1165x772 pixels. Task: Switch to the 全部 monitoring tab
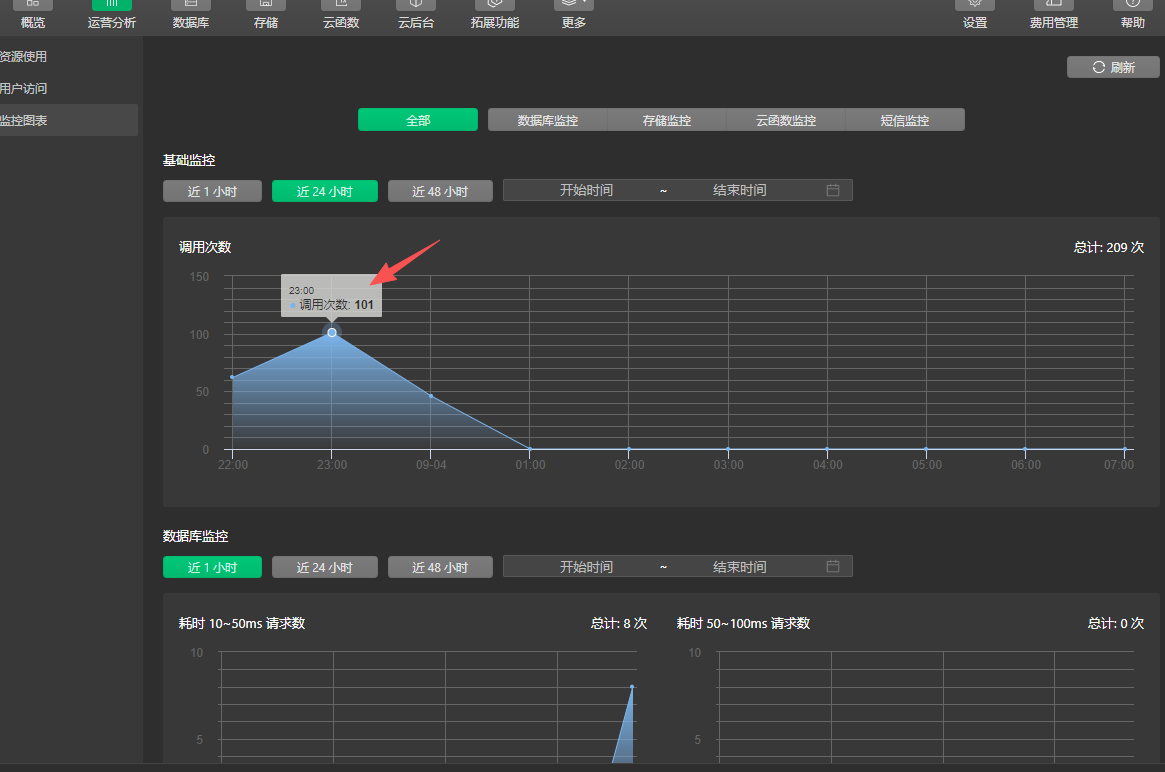418,120
